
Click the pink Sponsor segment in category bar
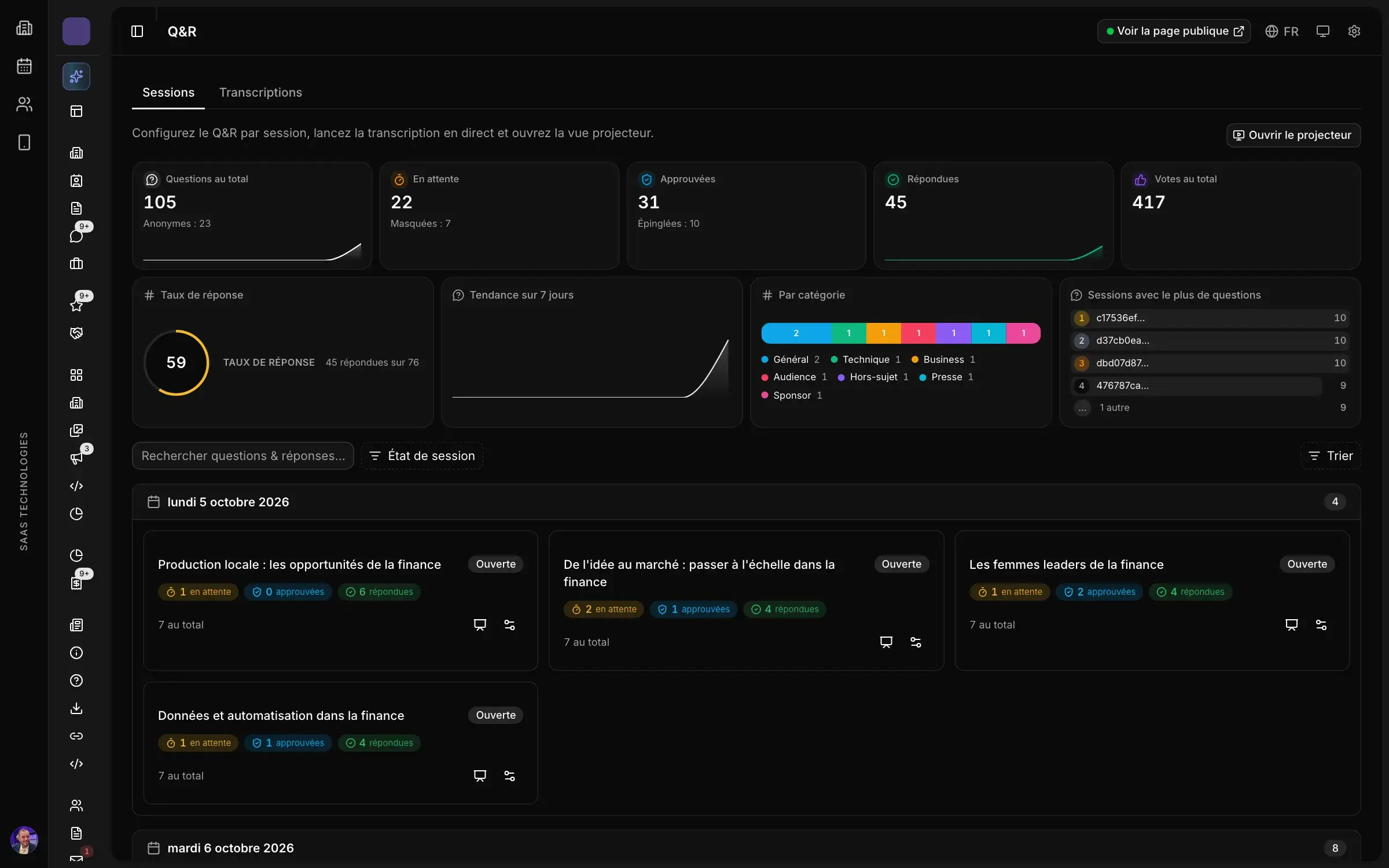[1023, 333]
